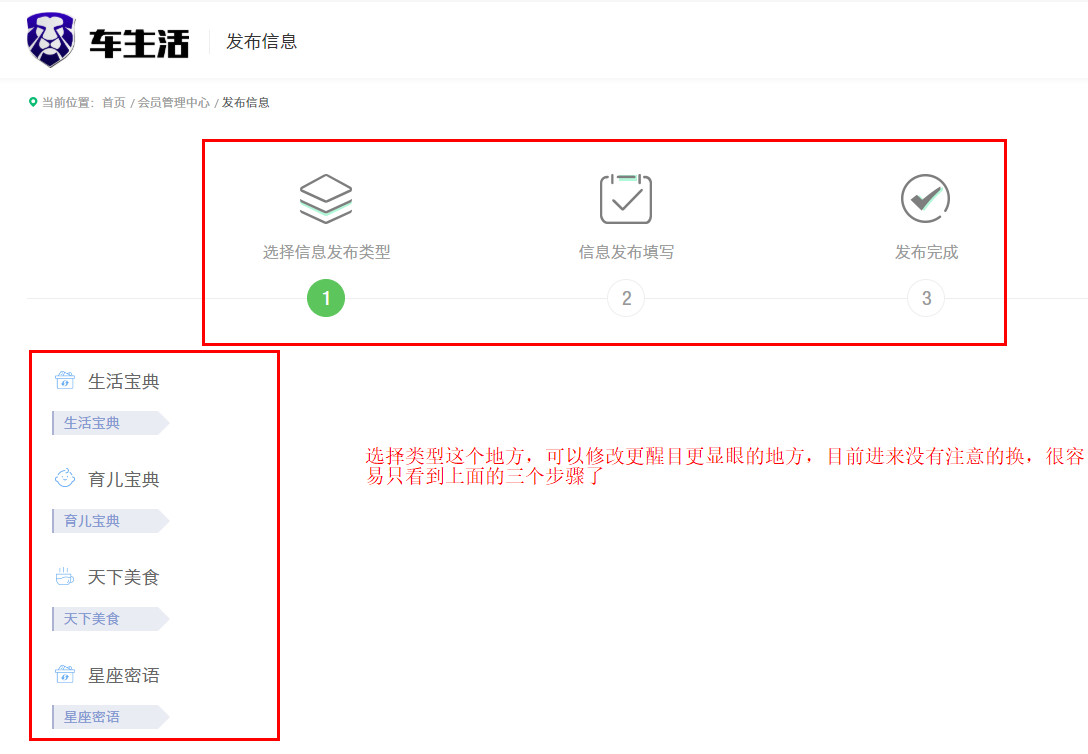Select step number 3 circle

pyautogui.click(x=926, y=298)
